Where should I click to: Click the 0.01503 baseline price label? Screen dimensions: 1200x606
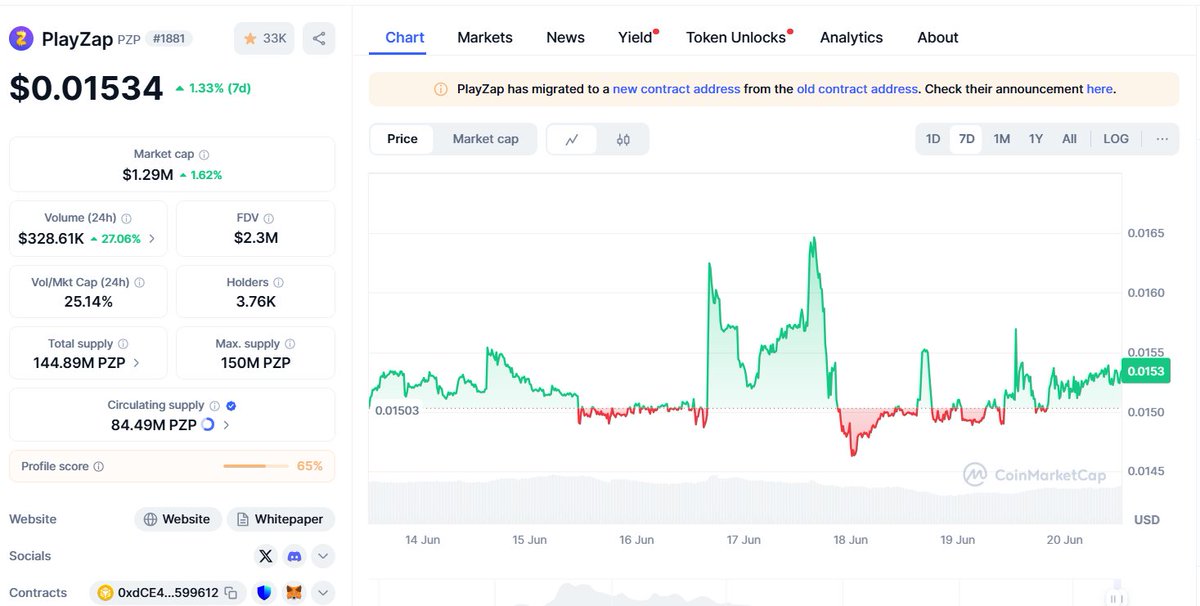(x=397, y=410)
